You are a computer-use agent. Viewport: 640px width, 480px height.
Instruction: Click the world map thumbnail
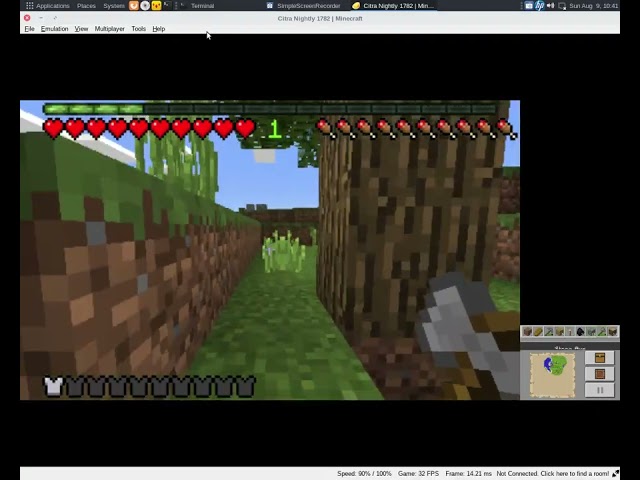(x=552, y=375)
